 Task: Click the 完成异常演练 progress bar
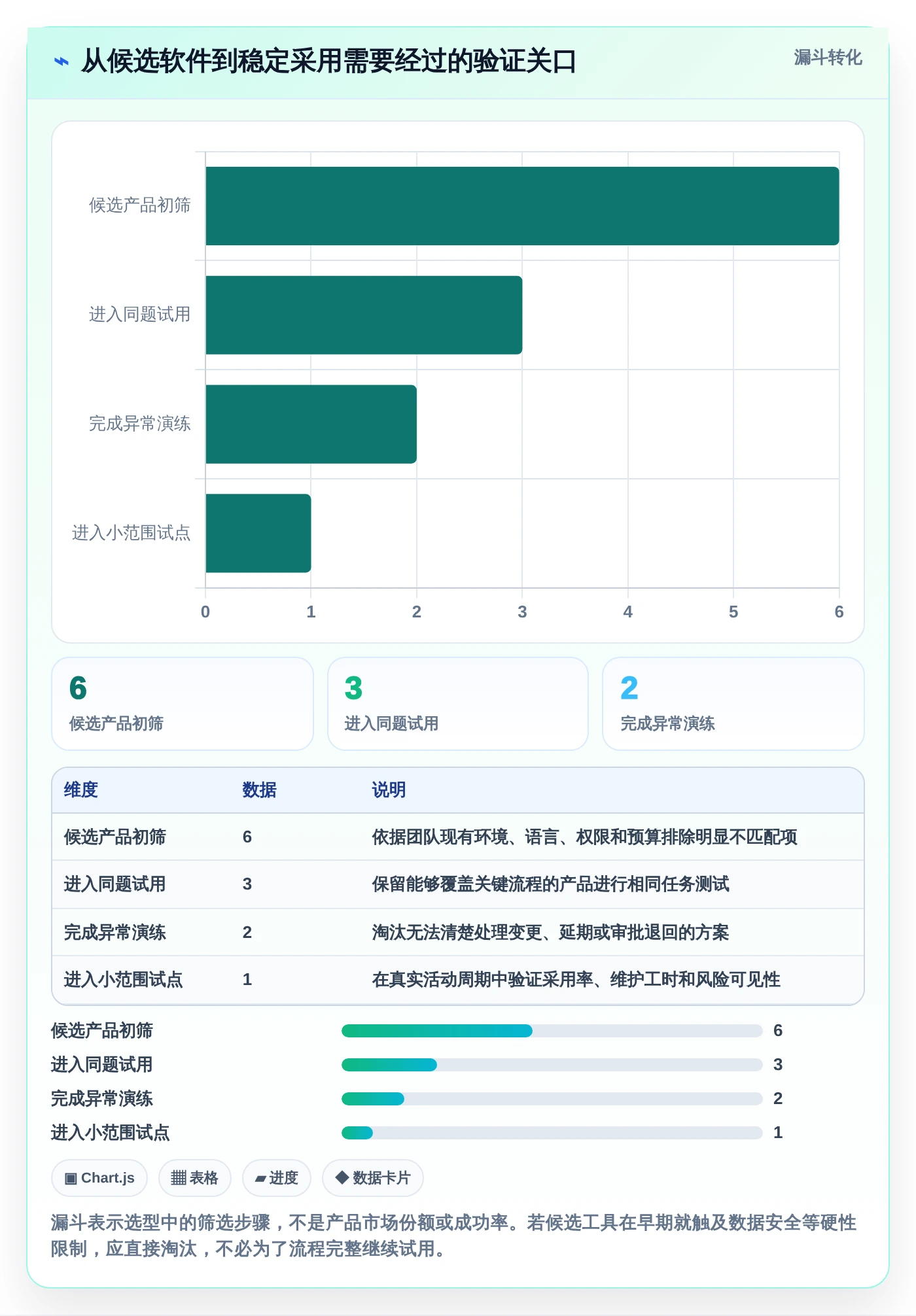[x=552, y=1099]
